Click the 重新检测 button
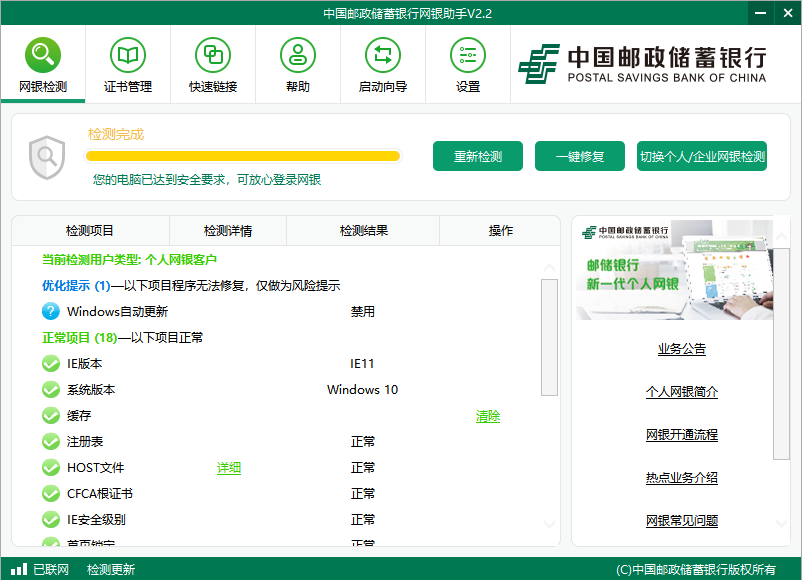Viewport: 802px width, 580px height. pos(478,156)
